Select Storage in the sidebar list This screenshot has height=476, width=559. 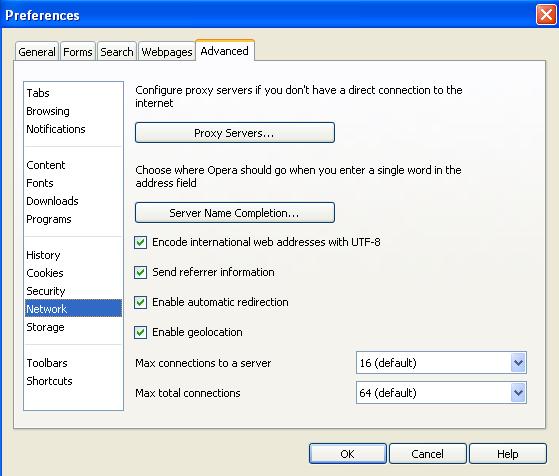pyautogui.click(x=45, y=327)
